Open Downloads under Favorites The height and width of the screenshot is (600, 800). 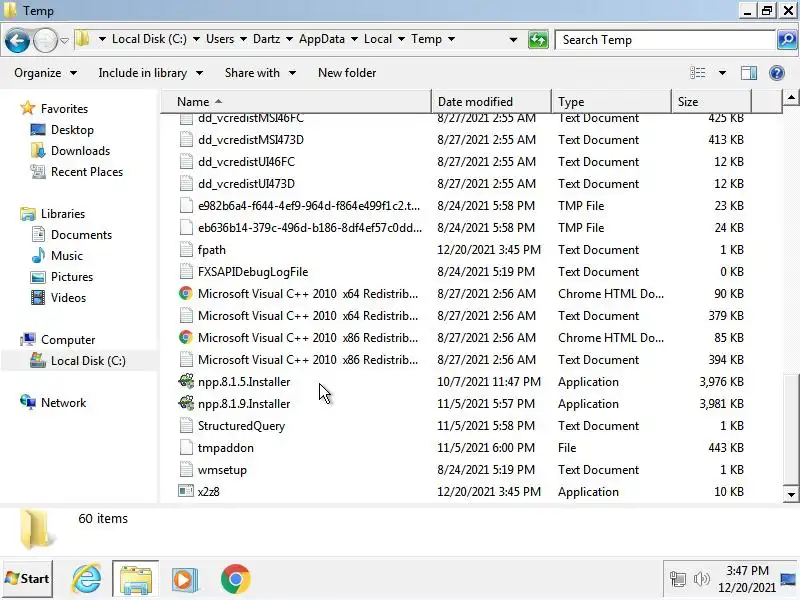tap(80, 151)
